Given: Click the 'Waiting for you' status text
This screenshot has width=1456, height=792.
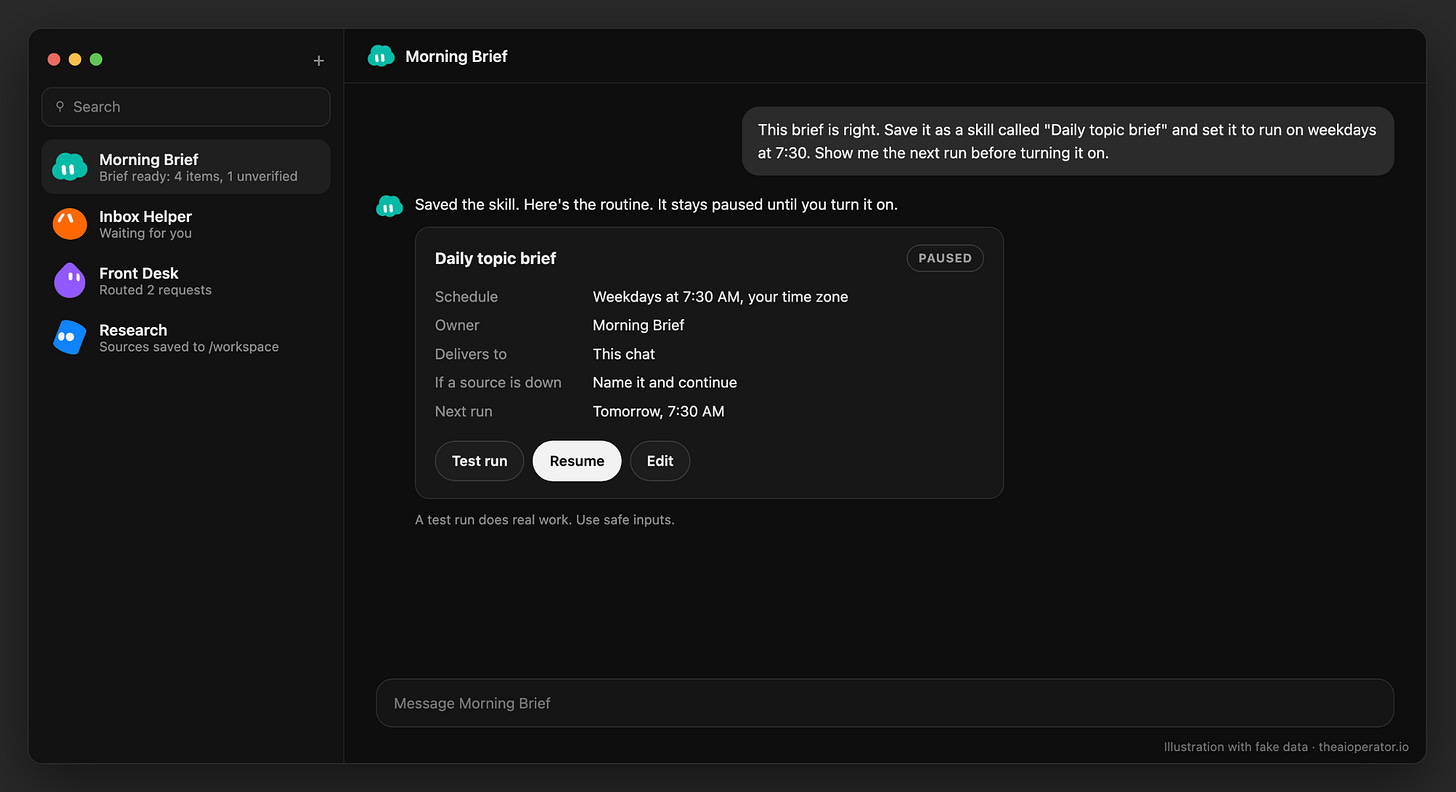Looking at the screenshot, I should 145,233.
